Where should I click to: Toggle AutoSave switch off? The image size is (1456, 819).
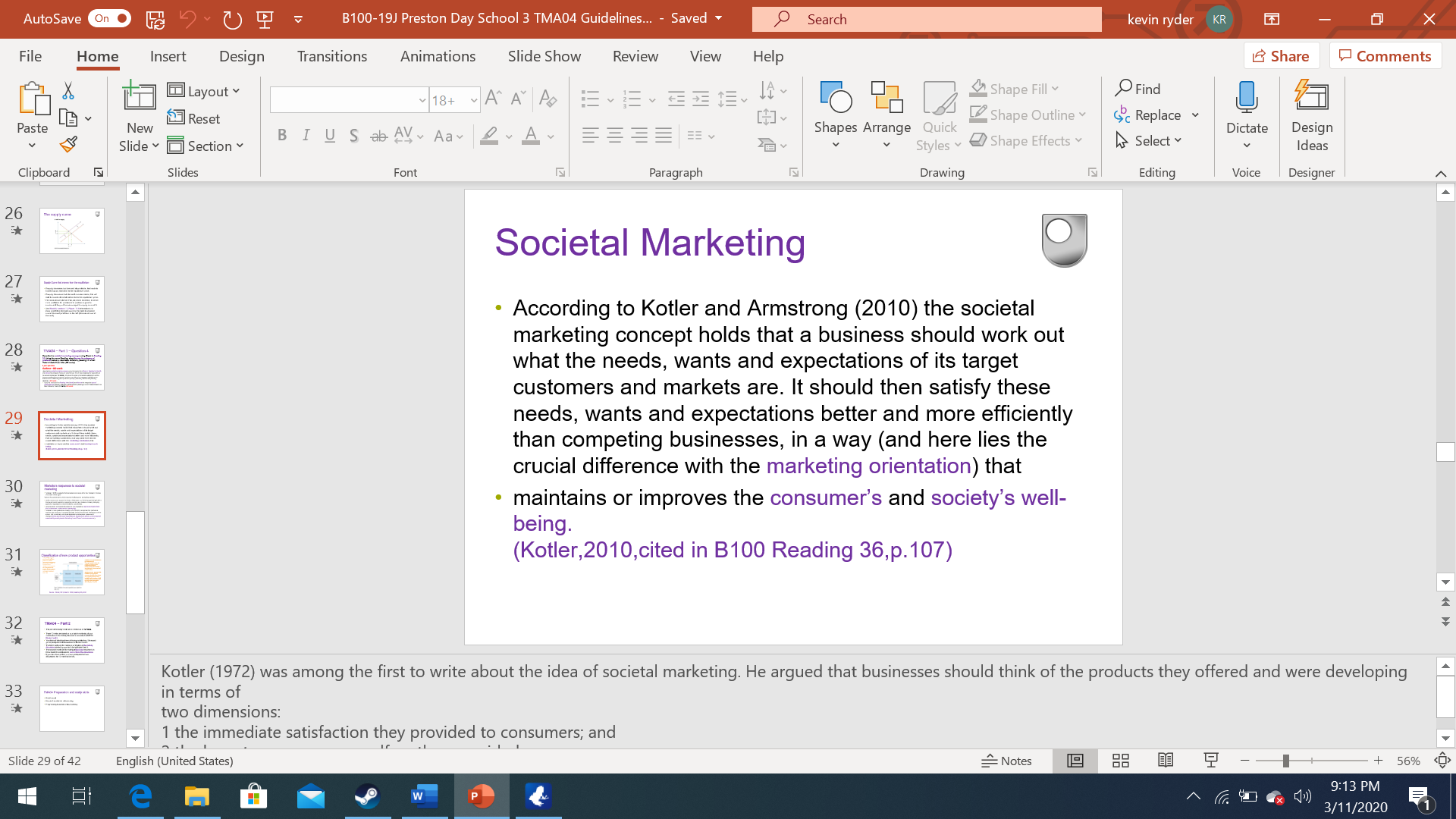(111, 19)
